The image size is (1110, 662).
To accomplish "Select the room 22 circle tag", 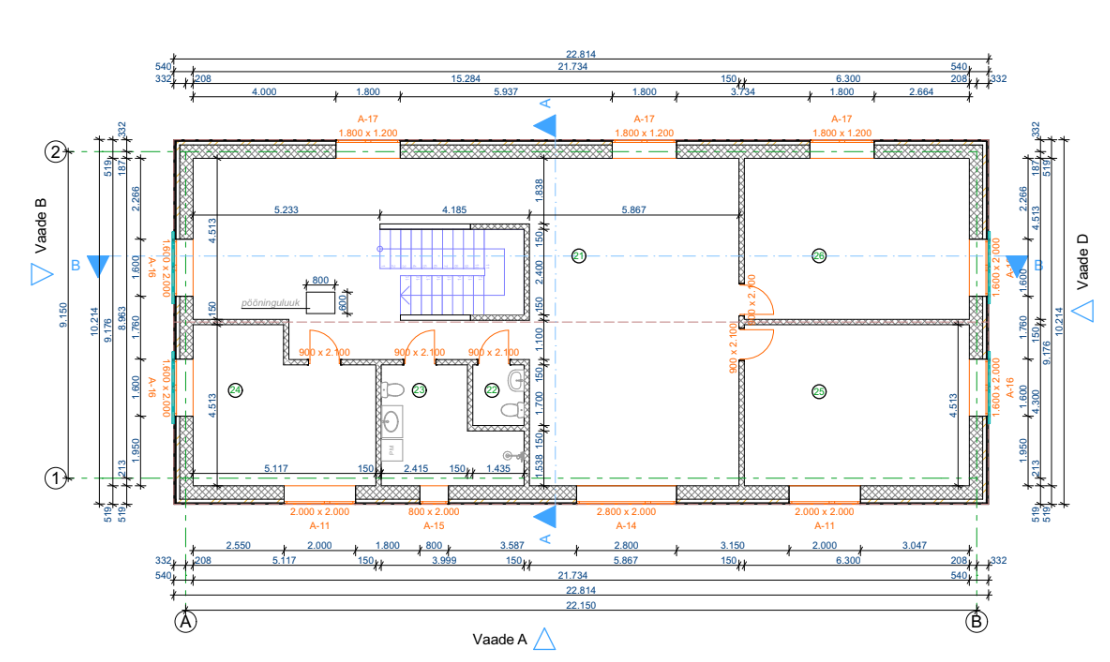I will [492, 390].
